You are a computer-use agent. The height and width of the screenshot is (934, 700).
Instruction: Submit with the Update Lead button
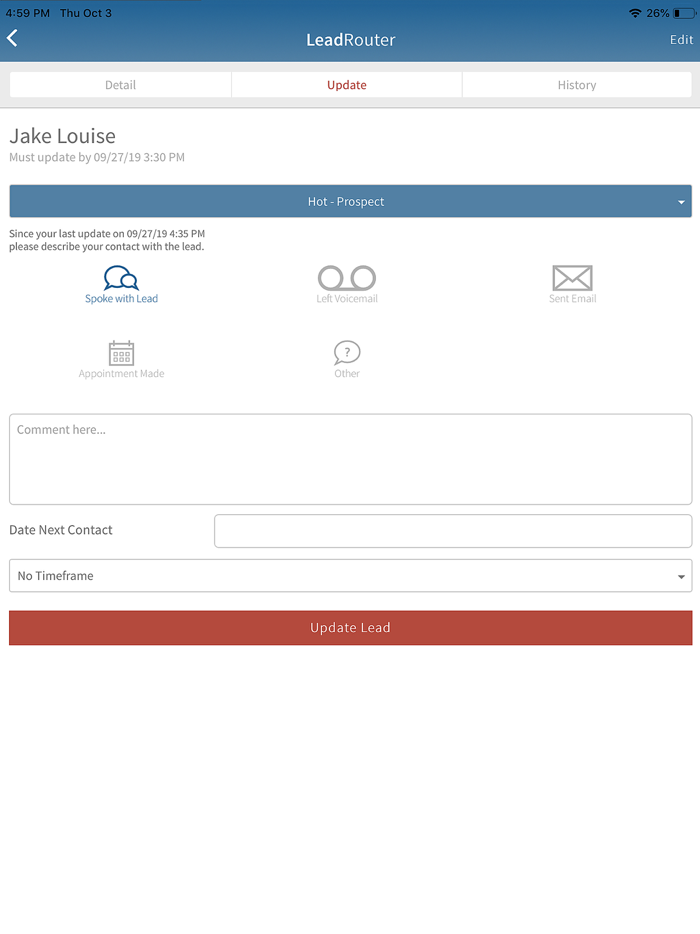[350, 627]
